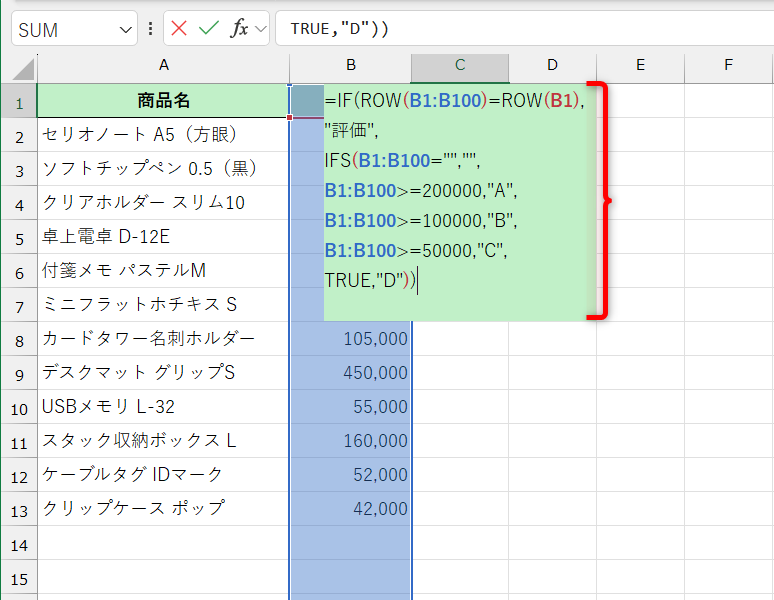
Task: Expand the fx function dropdown arrow
Action: click(261, 29)
